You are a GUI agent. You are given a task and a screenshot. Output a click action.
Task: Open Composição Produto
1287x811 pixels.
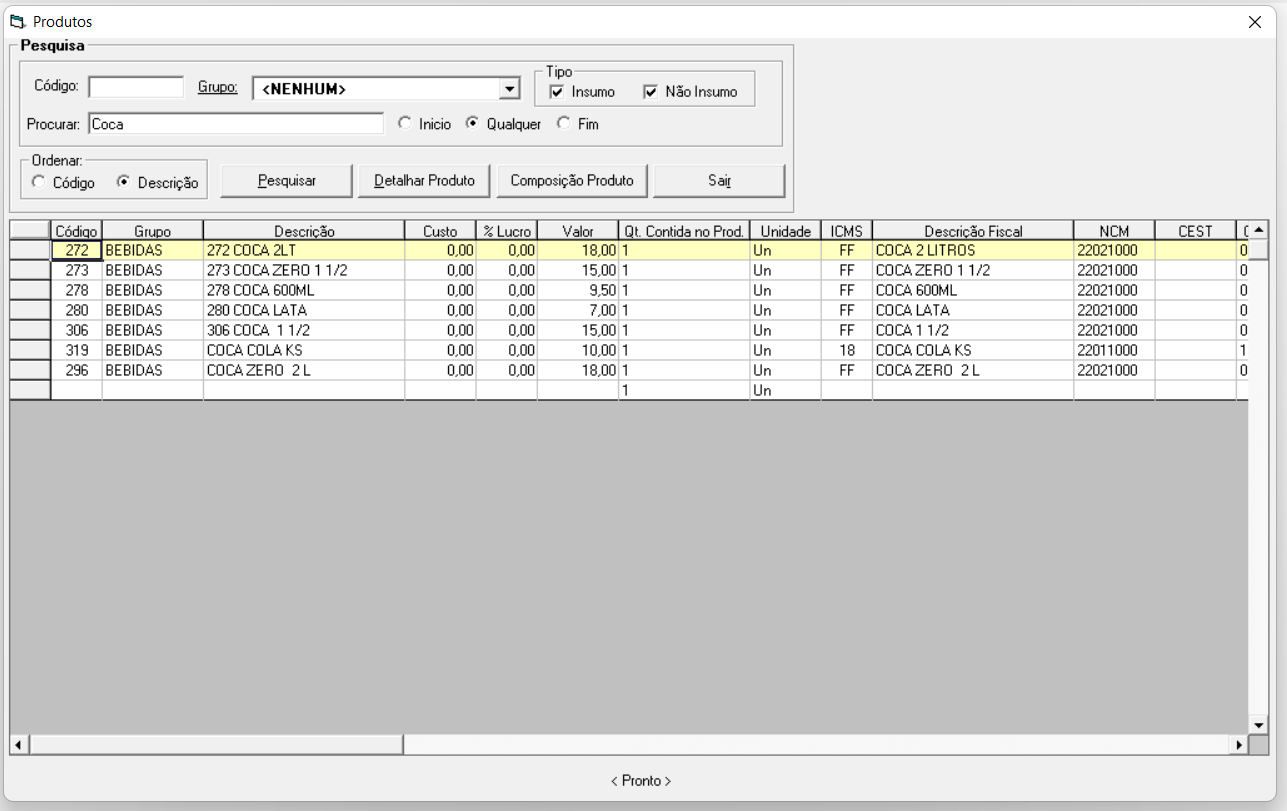tap(572, 181)
